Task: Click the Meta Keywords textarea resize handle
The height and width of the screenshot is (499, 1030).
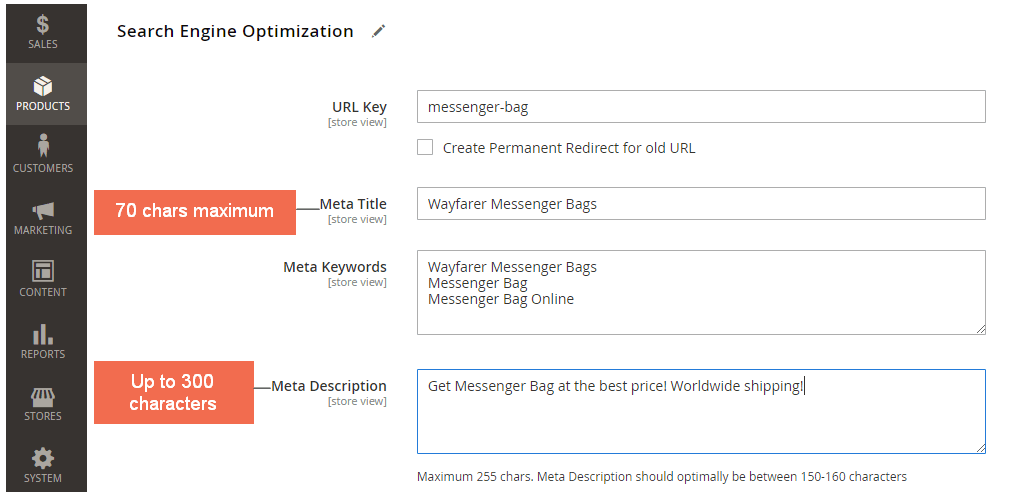Action: coord(980,328)
